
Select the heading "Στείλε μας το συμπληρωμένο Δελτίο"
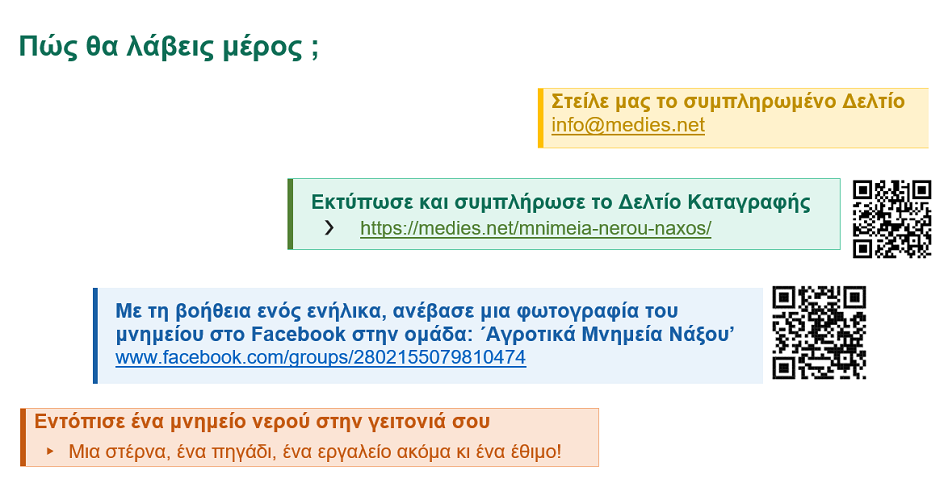(727, 101)
